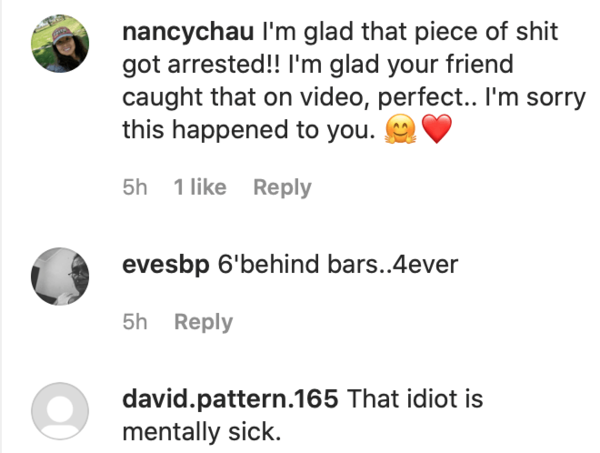The width and height of the screenshot is (600, 453).
Task: View the "1 like" count on nancychau's comment
Action: click(199, 187)
